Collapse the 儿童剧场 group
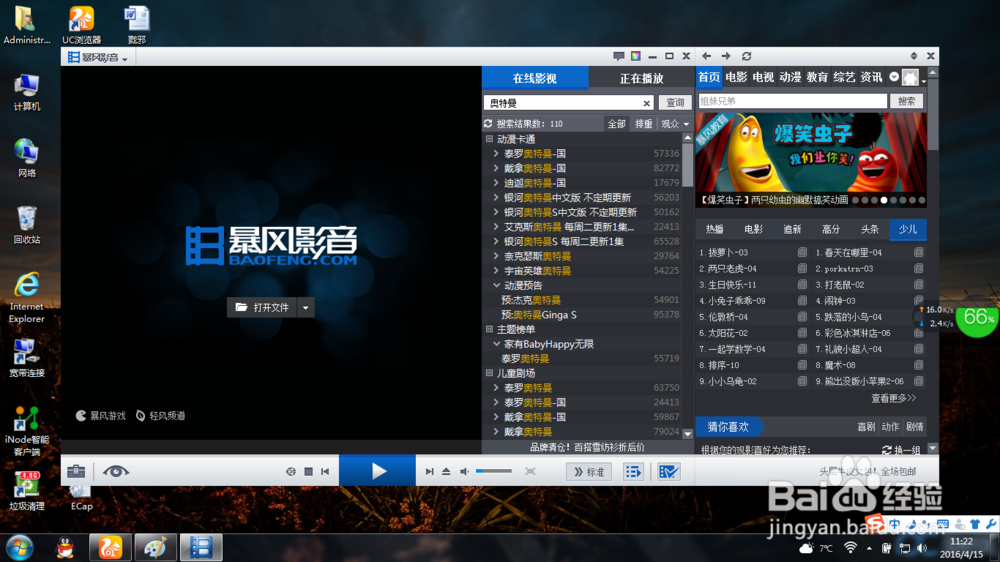 pos(489,373)
